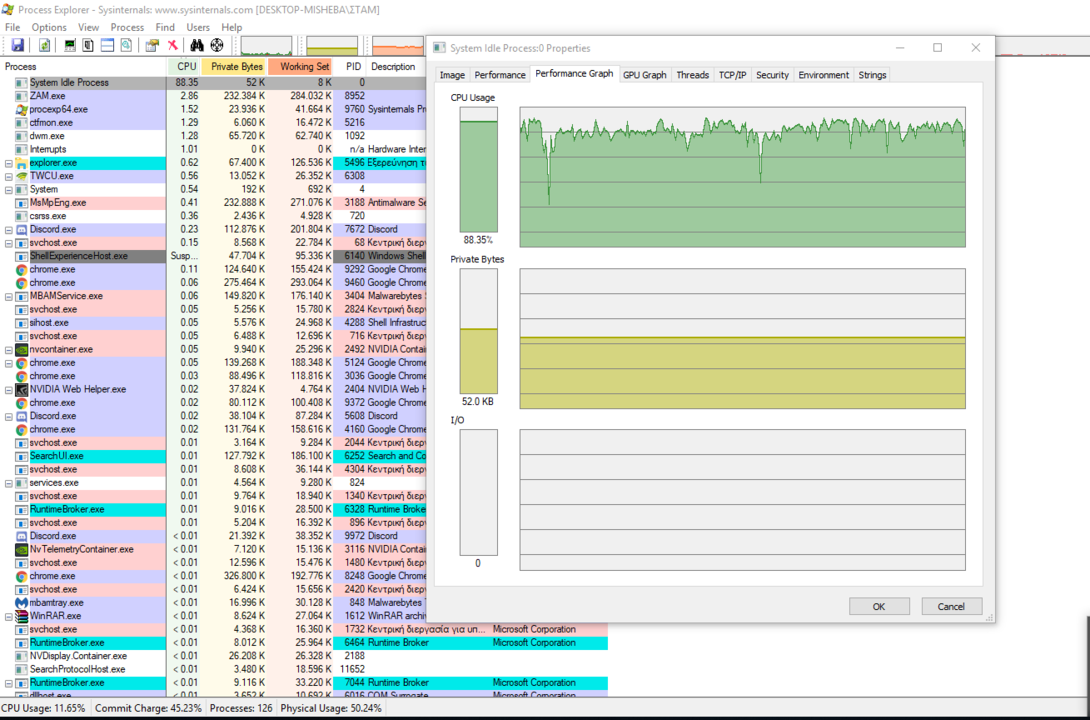Open process Properties from the toolbar icon

152,45
